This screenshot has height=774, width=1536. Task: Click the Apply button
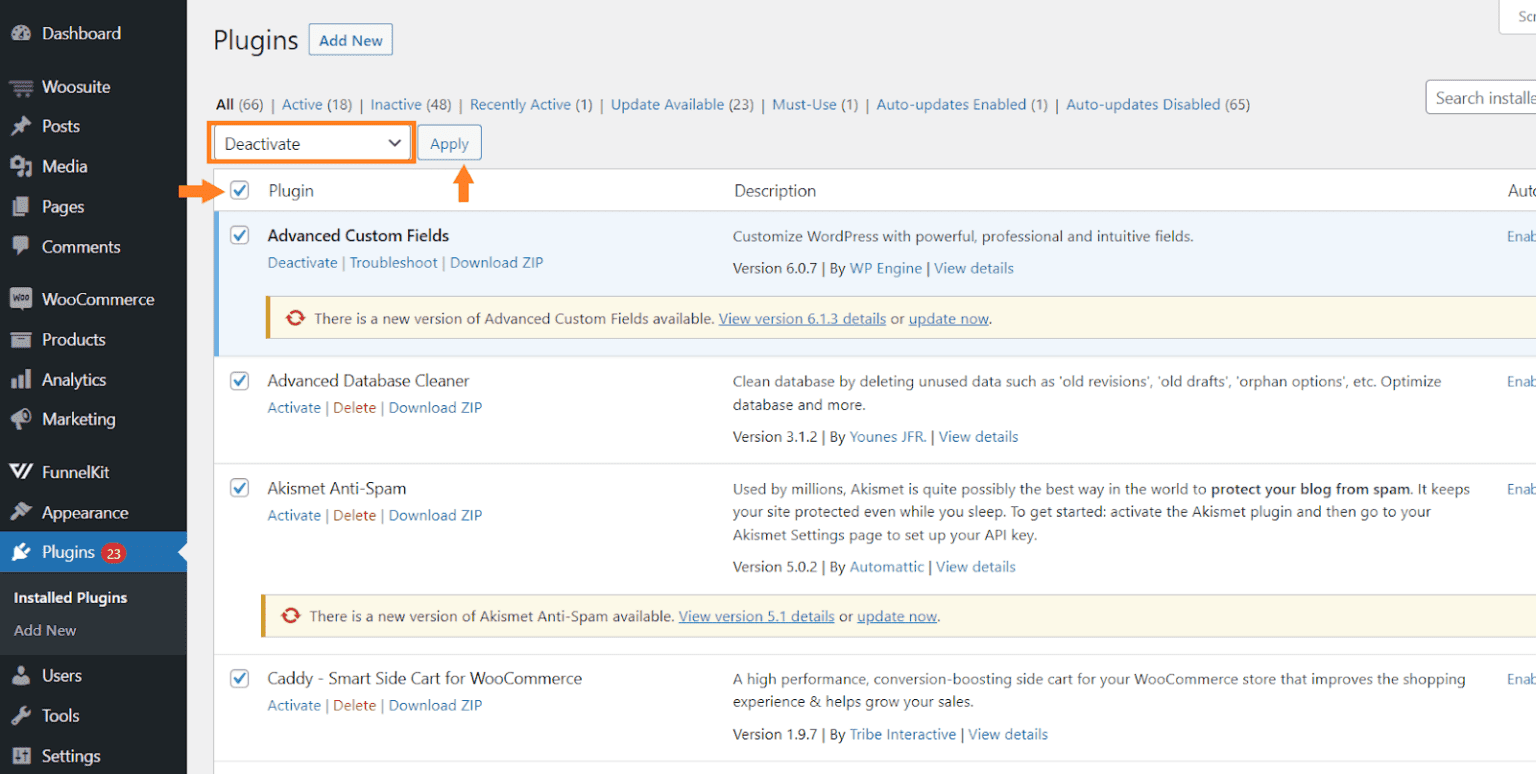[449, 142]
